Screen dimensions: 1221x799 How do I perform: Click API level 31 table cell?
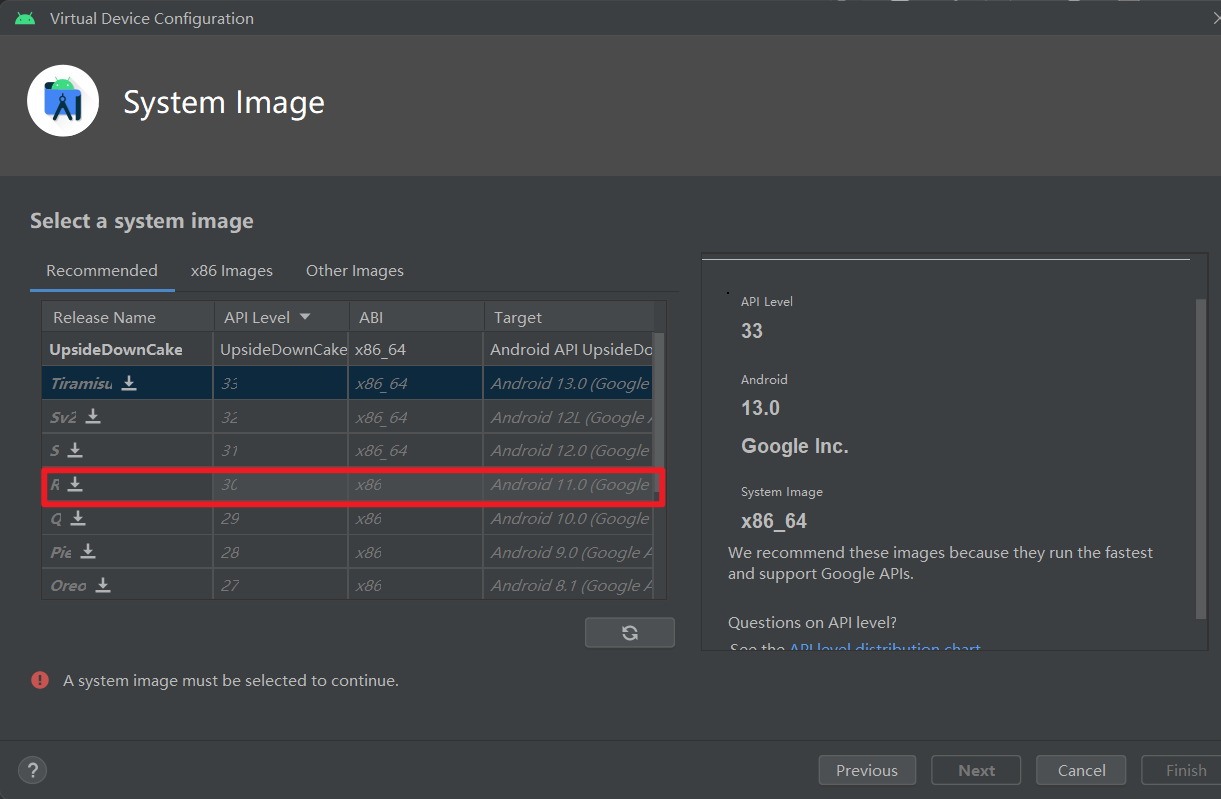click(x=281, y=451)
